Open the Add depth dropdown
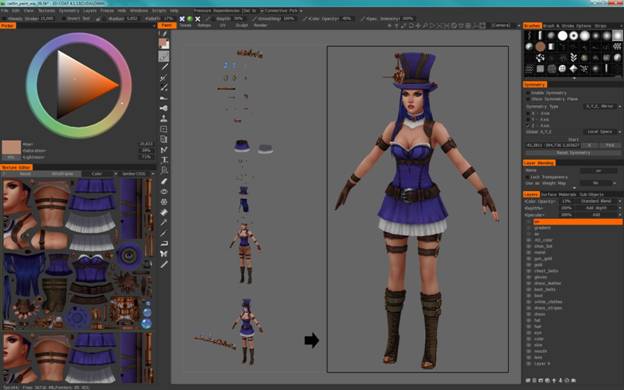The width and height of the screenshot is (624, 390). (600, 208)
